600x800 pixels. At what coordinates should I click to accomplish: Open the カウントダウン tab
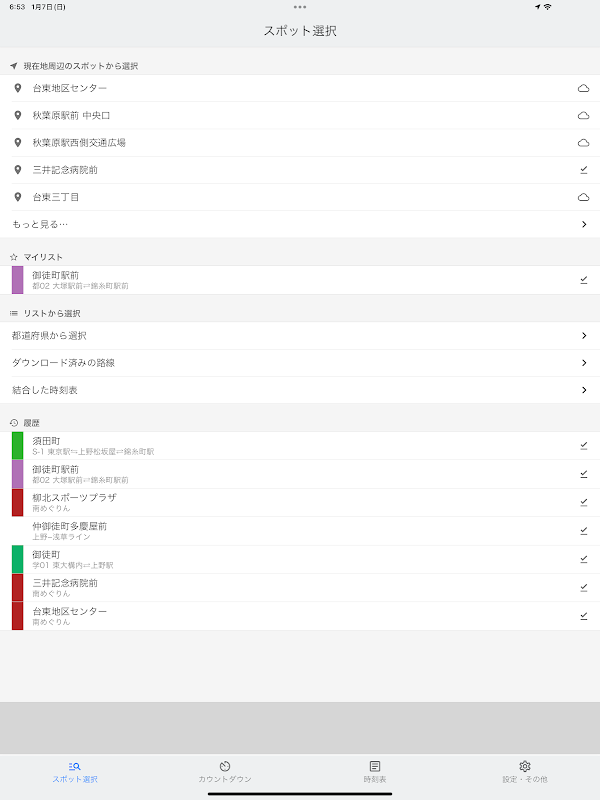pyautogui.click(x=225, y=771)
